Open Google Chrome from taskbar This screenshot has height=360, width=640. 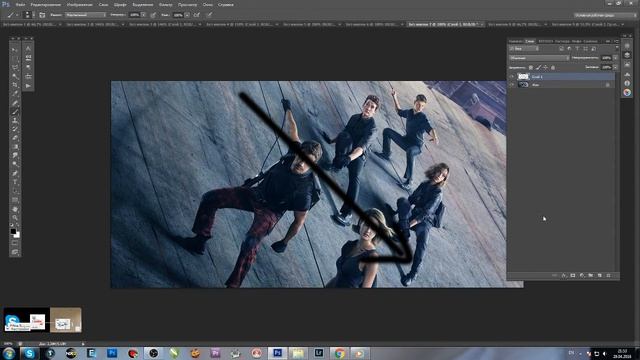(x=339, y=353)
